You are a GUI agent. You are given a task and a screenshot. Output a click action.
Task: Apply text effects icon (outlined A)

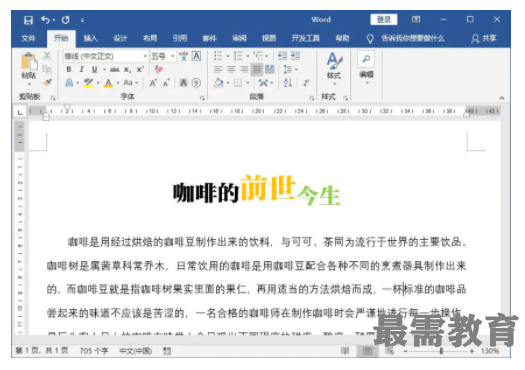(x=69, y=83)
